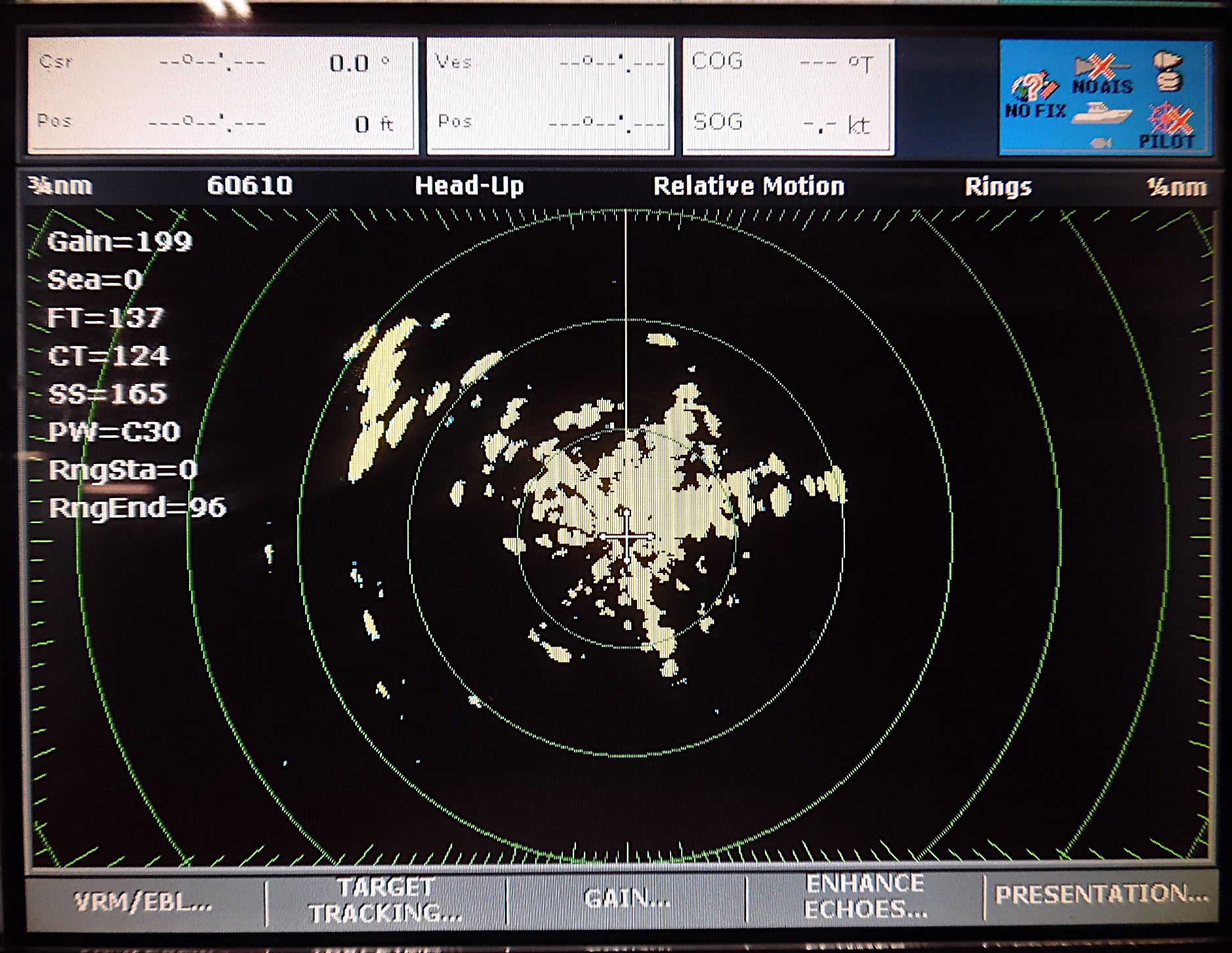Screen dimensions: 1232x953
Task: Click the white boat icon in status panel
Action: 1102,114
